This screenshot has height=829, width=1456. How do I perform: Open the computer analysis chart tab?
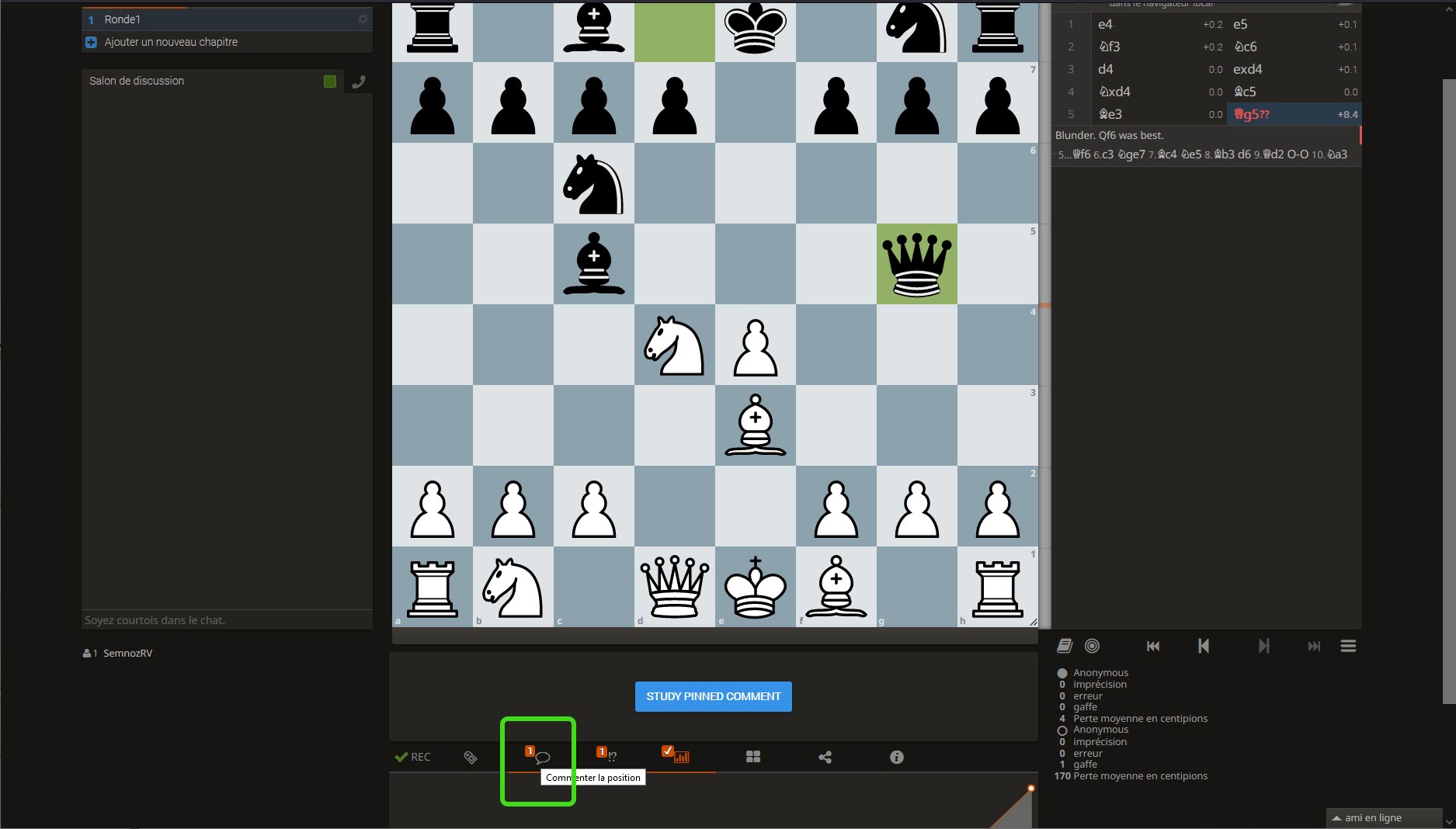click(x=680, y=757)
